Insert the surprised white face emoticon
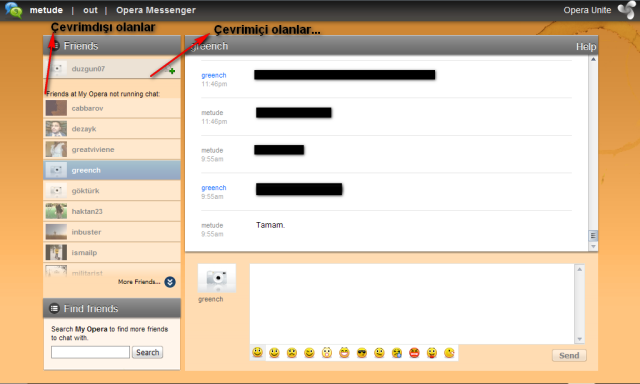Viewport: 640px width, 384px height. pyautogui.click(x=327, y=353)
